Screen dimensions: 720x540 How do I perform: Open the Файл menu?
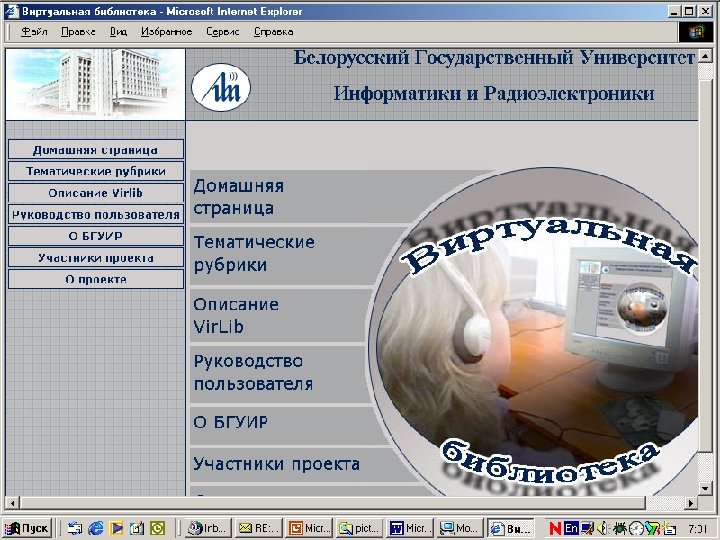click(34, 32)
